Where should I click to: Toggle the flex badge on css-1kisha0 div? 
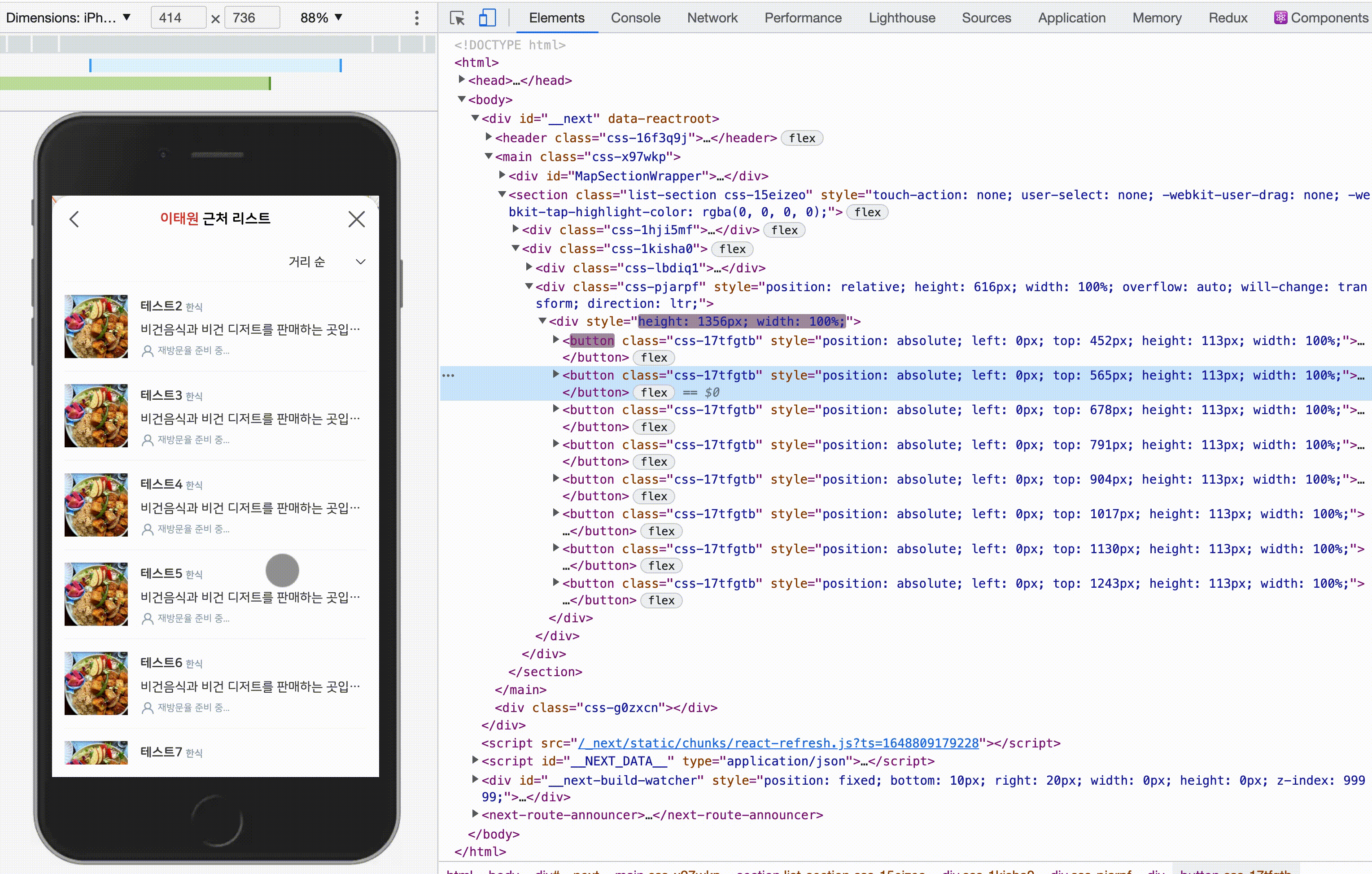(x=732, y=249)
